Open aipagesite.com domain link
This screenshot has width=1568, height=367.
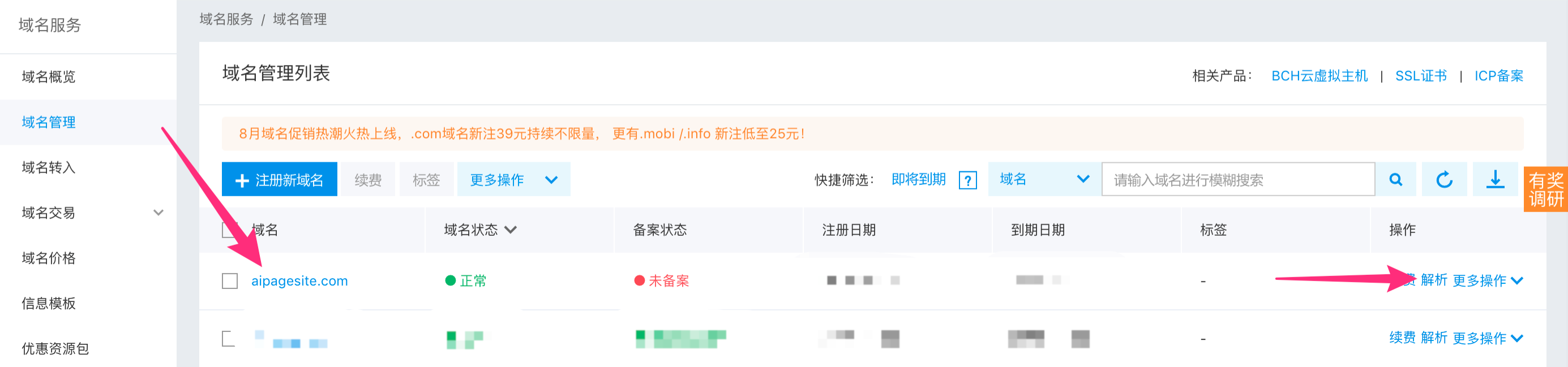[x=299, y=280]
